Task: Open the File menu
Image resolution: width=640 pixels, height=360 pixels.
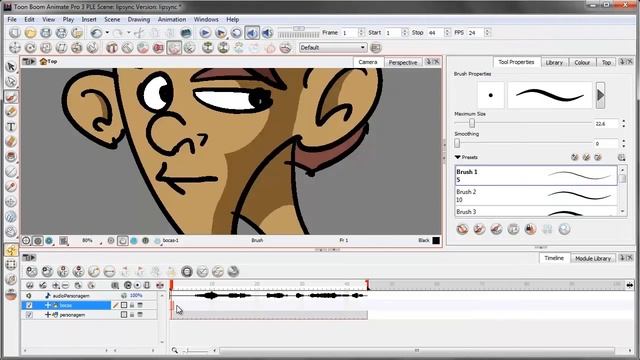Action: 12,20
